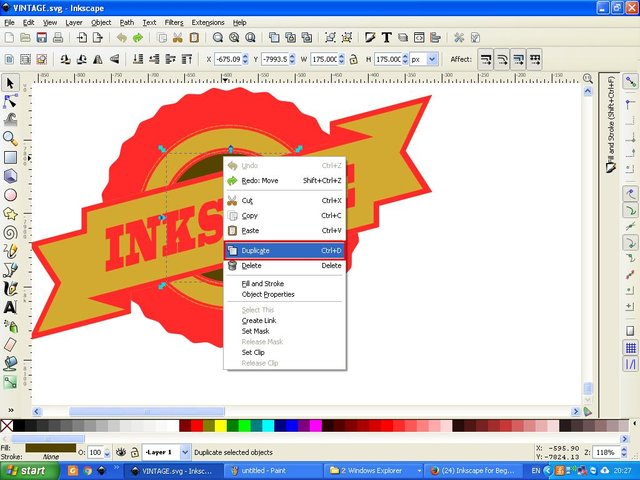Click height H spinner arrows
This screenshot has height=480, width=640.
(x=405, y=59)
